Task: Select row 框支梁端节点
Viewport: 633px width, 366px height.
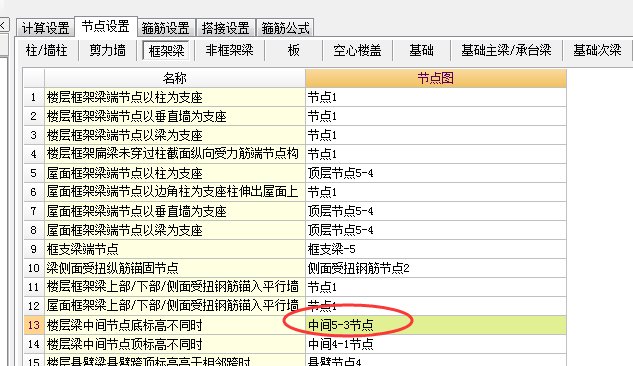Action: [x=175, y=249]
